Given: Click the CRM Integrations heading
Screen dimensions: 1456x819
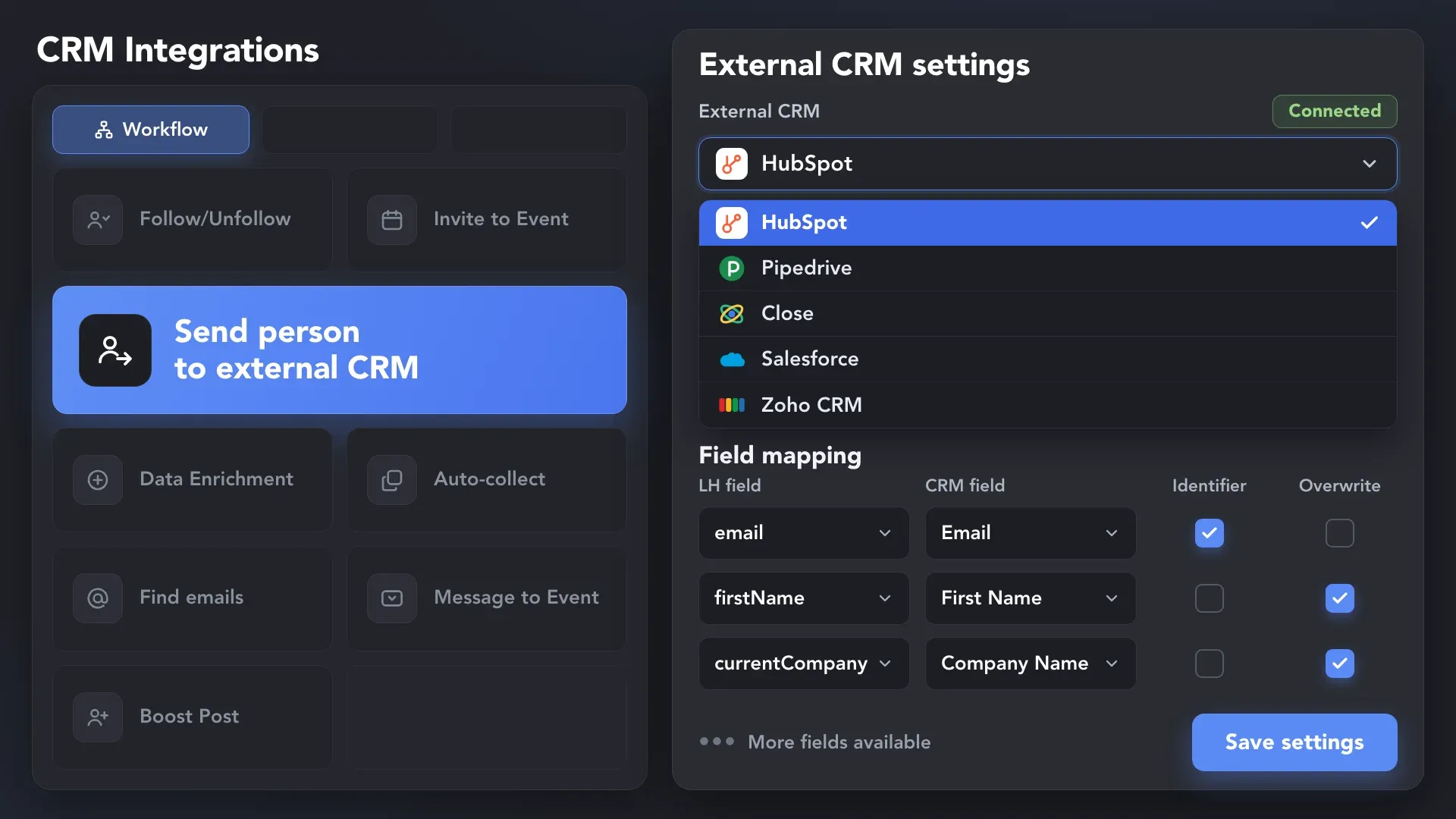Looking at the screenshot, I should [177, 50].
